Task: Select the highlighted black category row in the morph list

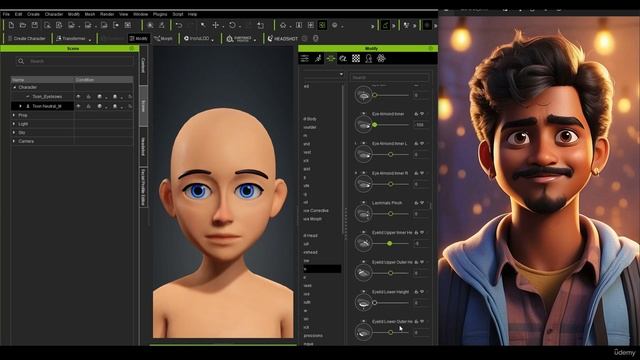Action: click(x=322, y=269)
